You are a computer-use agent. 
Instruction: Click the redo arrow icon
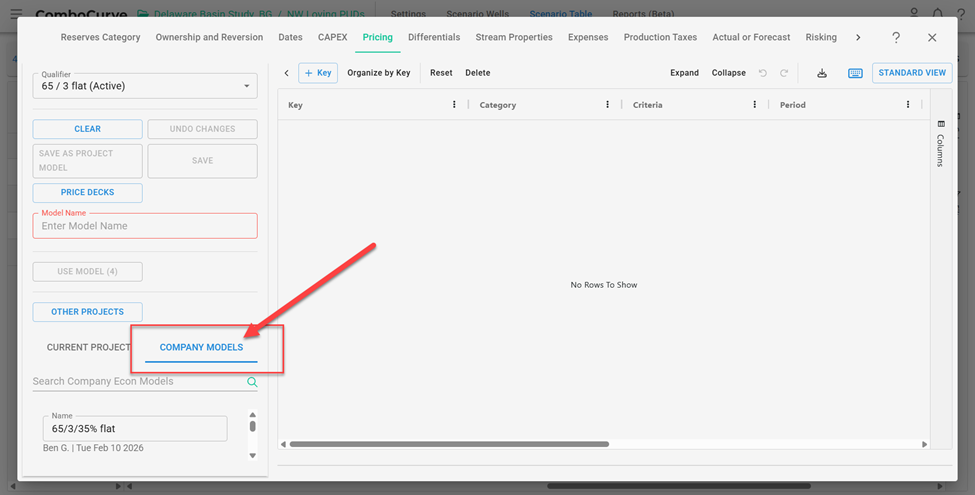pyautogui.click(x=784, y=73)
